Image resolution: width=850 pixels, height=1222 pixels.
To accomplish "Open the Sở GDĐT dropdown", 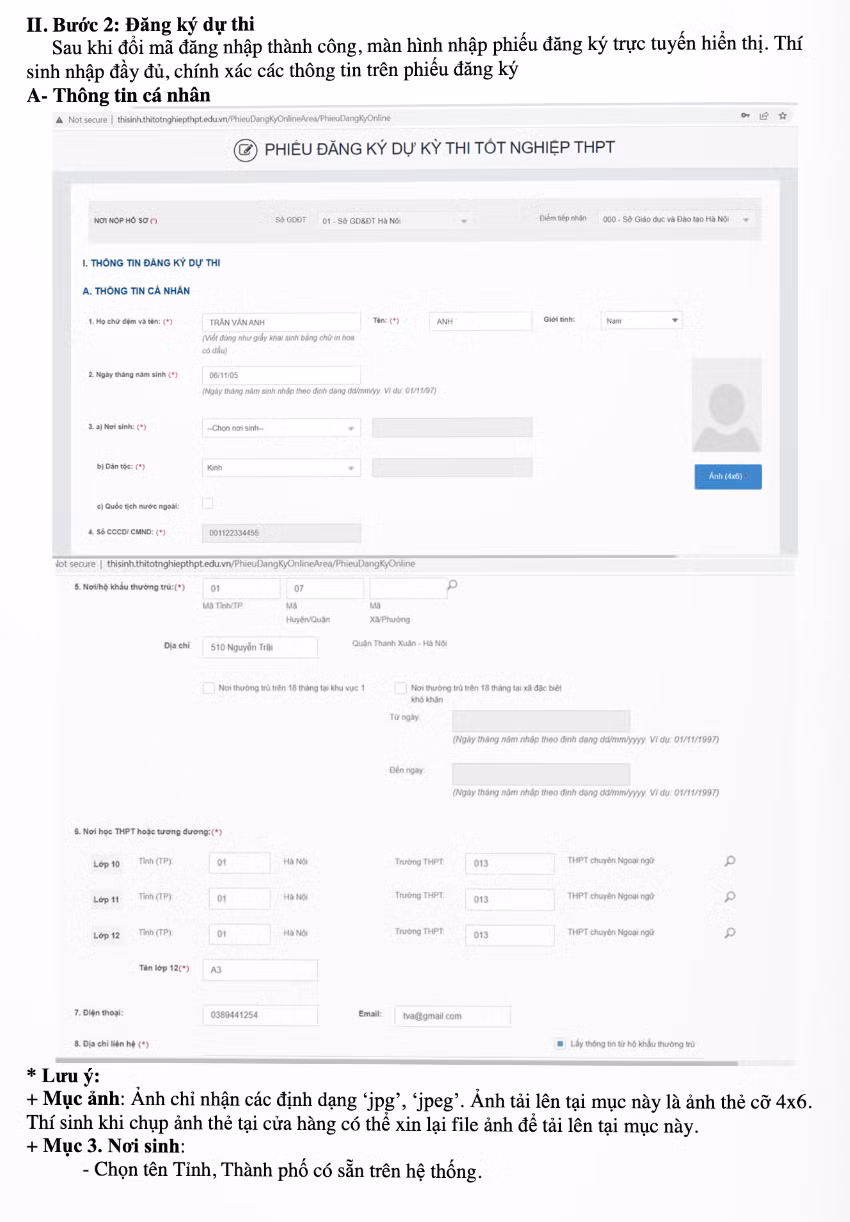I will tap(395, 220).
